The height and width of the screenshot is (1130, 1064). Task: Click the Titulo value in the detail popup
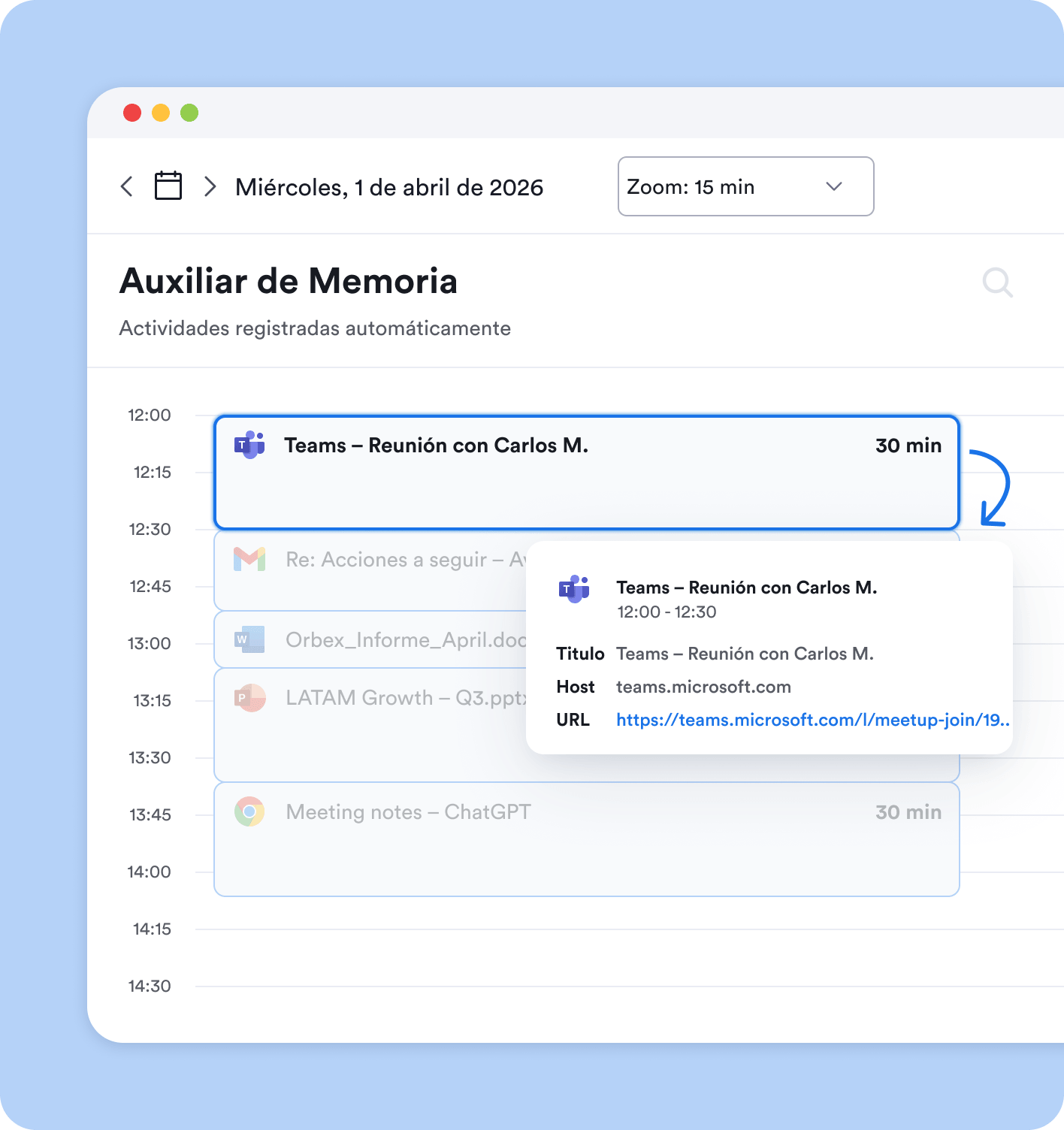tap(745, 654)
